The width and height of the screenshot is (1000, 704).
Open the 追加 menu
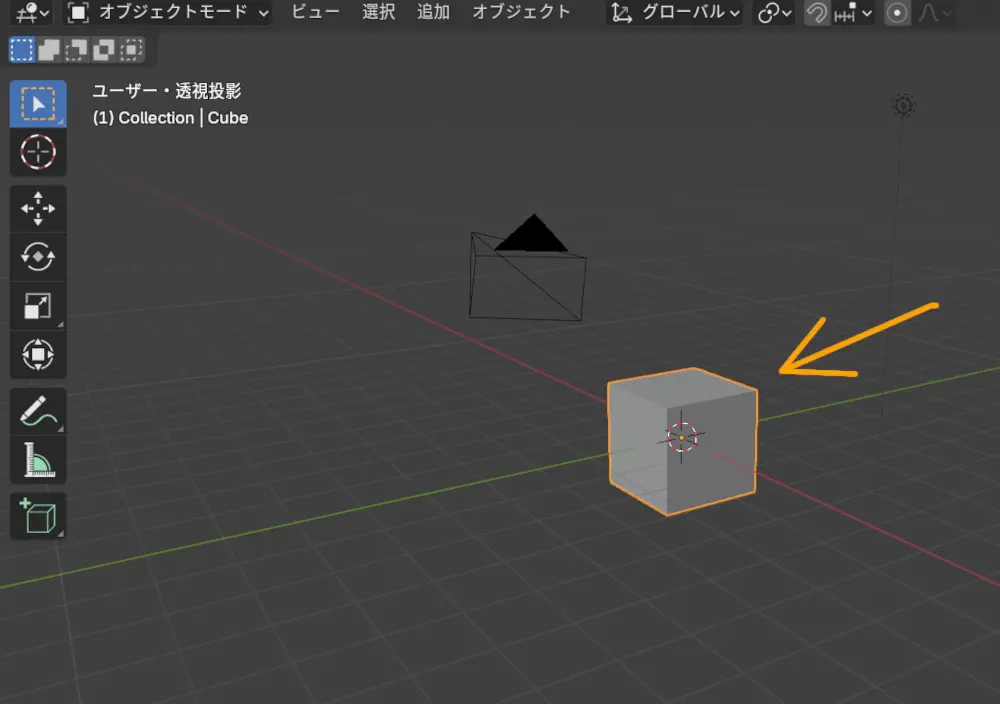[433, 12]
